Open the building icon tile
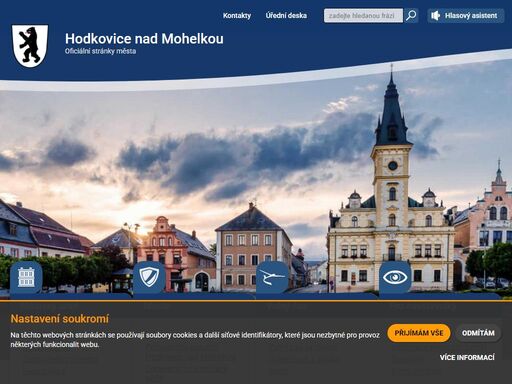The image size is (512, 384). coord(26,277)
